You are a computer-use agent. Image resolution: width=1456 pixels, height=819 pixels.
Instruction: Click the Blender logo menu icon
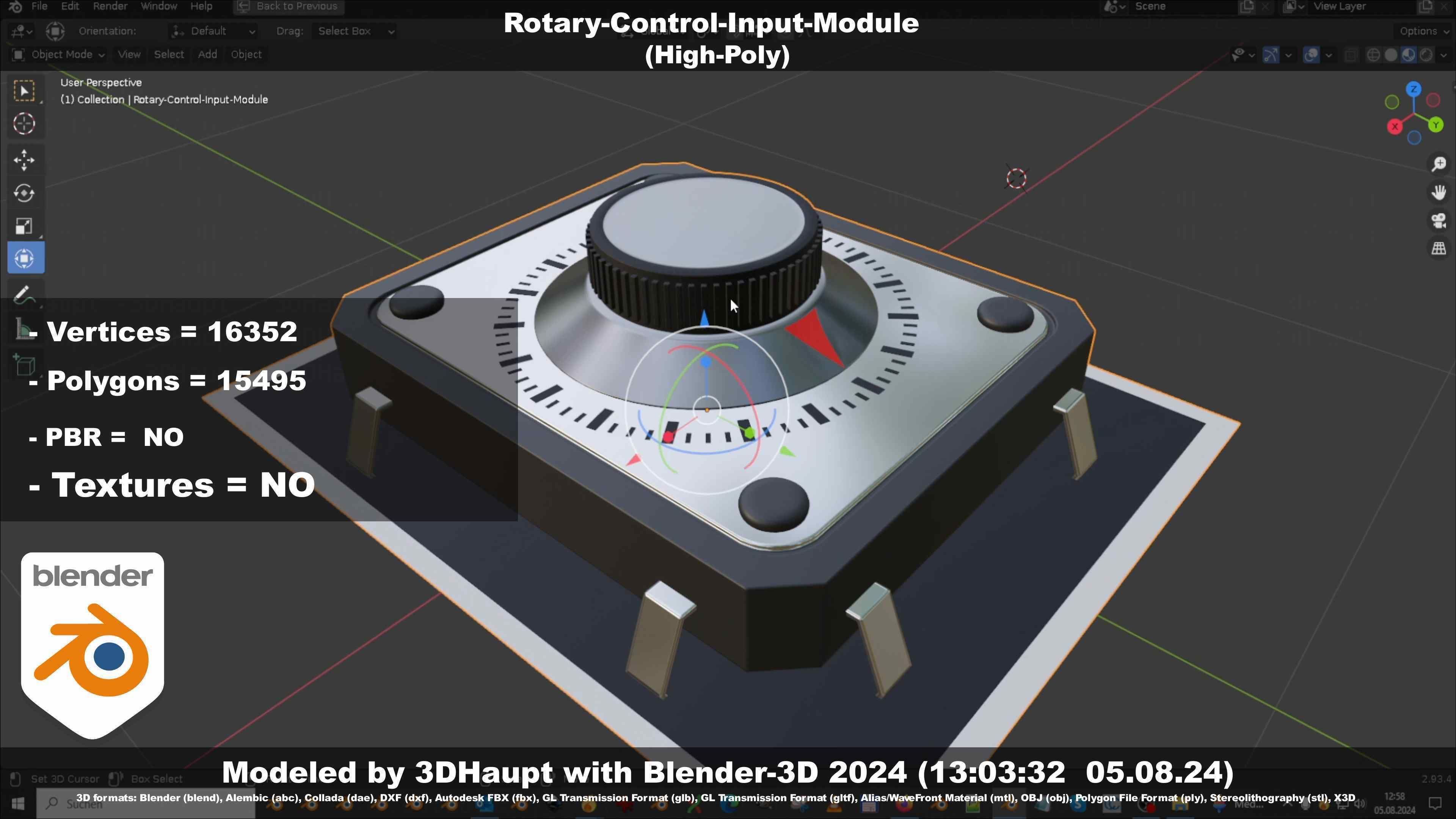click(x=15, y=6)
